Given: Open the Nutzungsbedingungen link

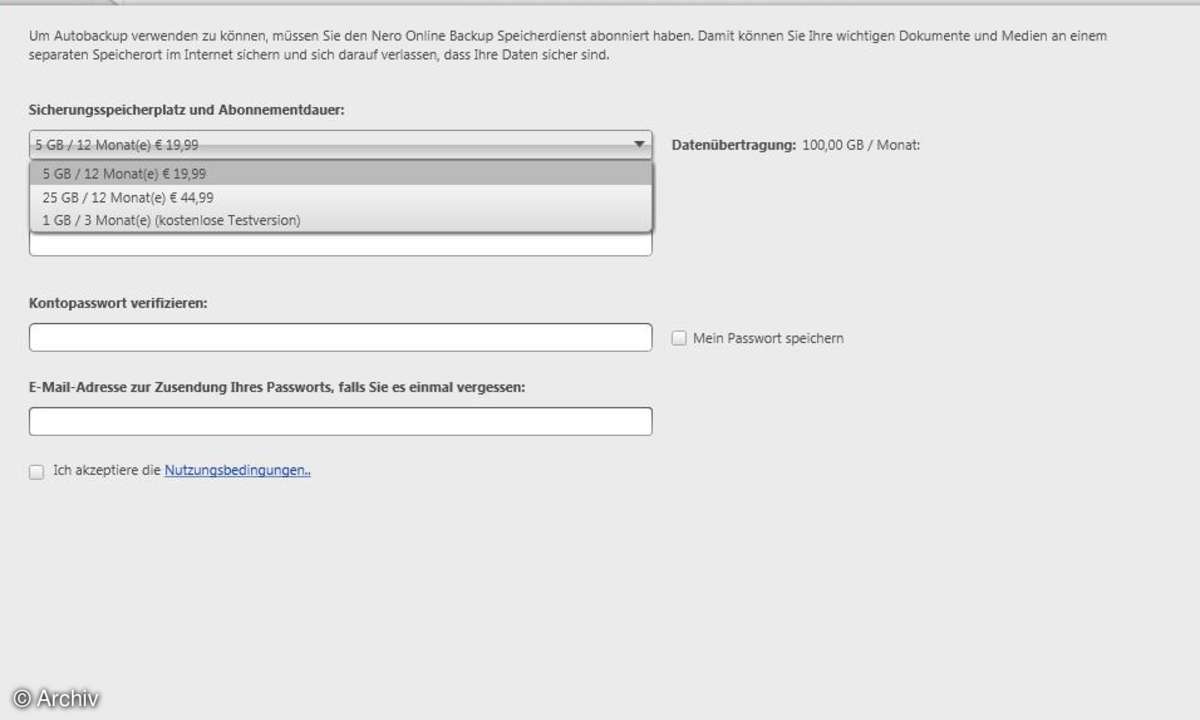Looking at the screenshot, I should click(238, 470).
